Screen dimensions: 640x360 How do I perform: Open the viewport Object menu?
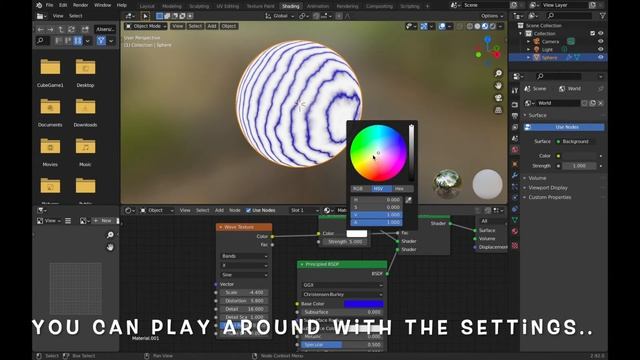pos(229,26)
